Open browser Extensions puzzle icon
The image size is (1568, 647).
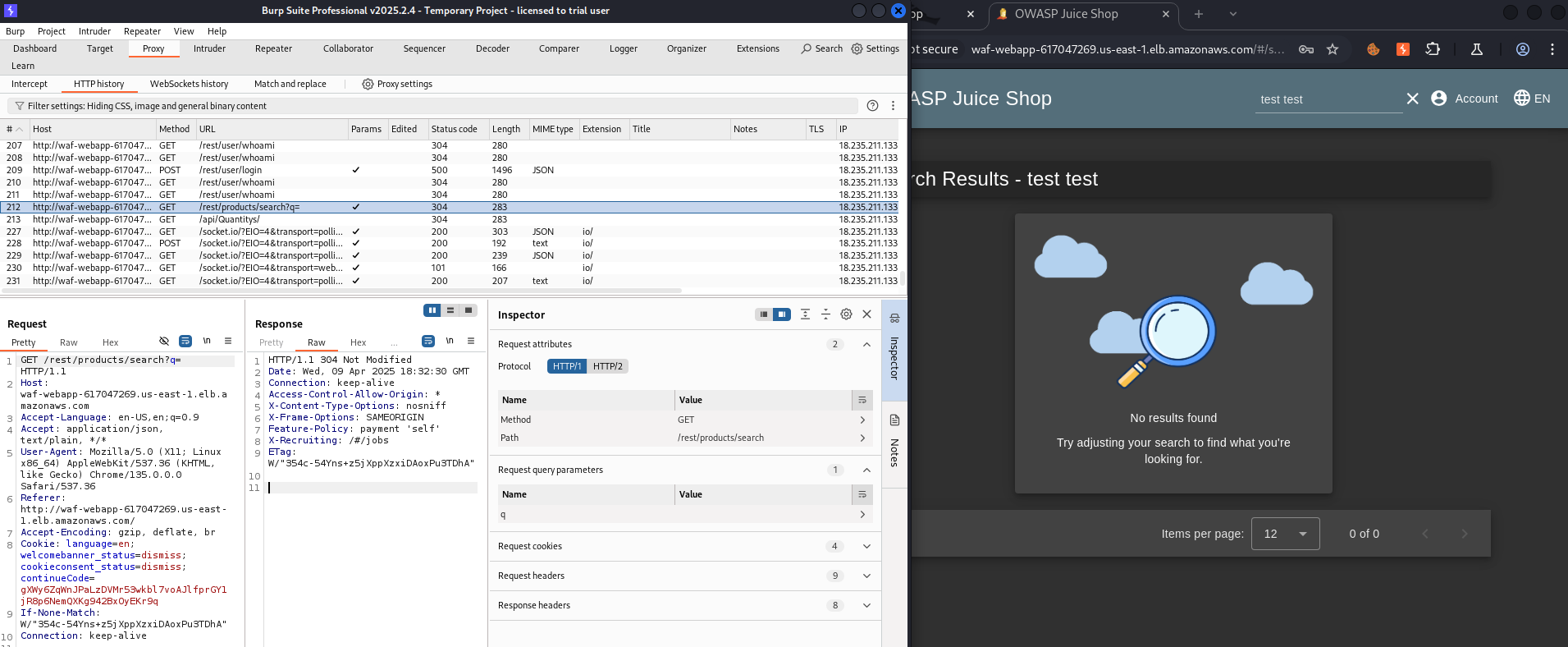(1433, 49)
